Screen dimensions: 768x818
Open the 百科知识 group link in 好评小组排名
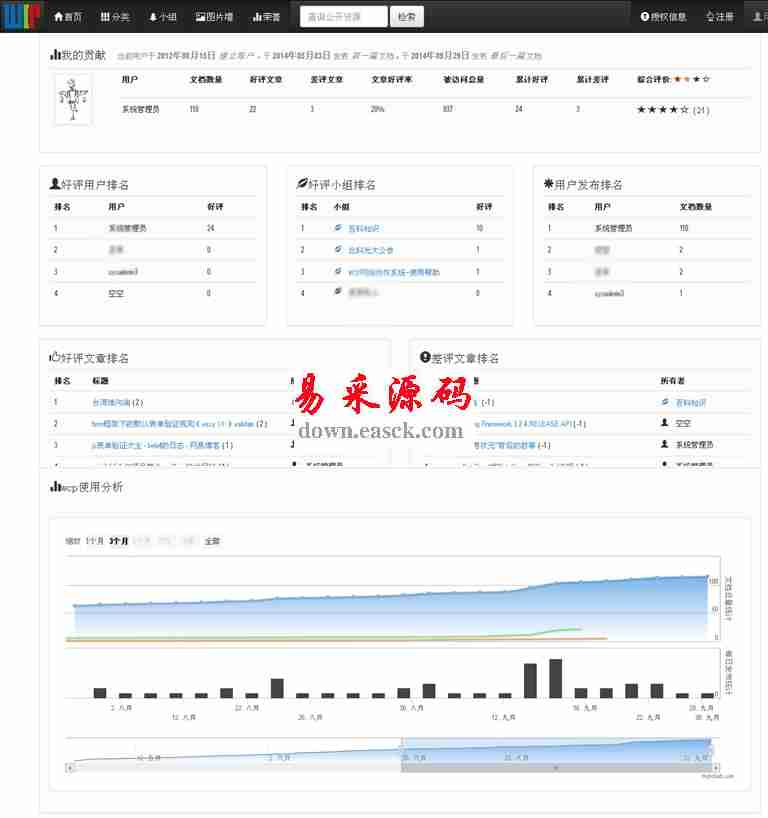(363, 229)
